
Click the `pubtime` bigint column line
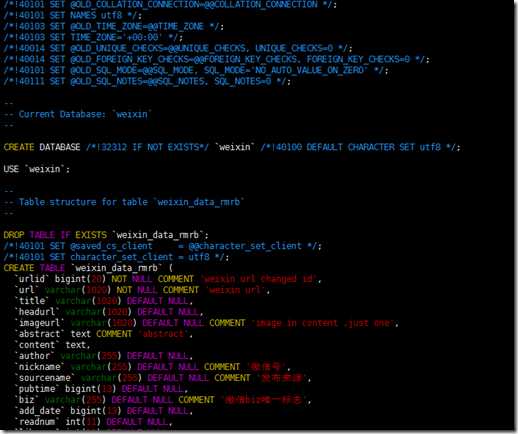click(x=101, y=389)
